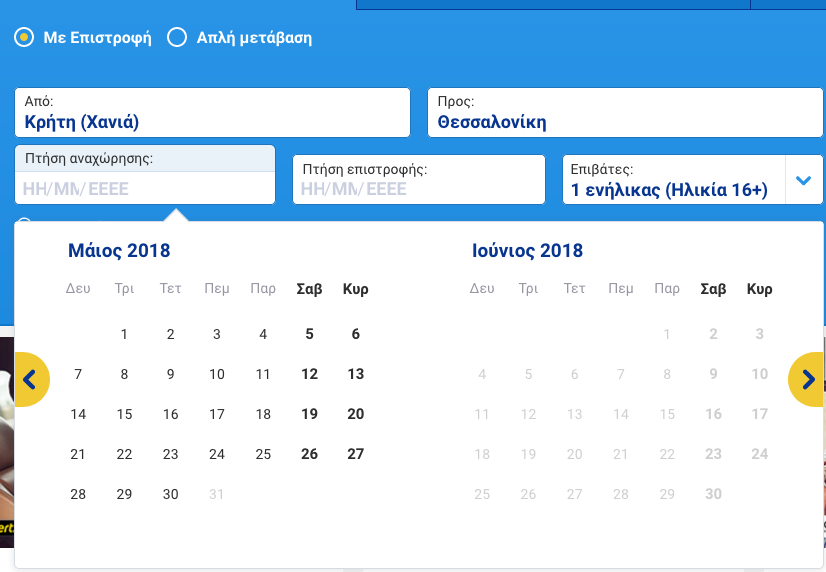Open the Επιβάτες passengers dropdown
Screen dimensions: 826x572
coord(693,180)
